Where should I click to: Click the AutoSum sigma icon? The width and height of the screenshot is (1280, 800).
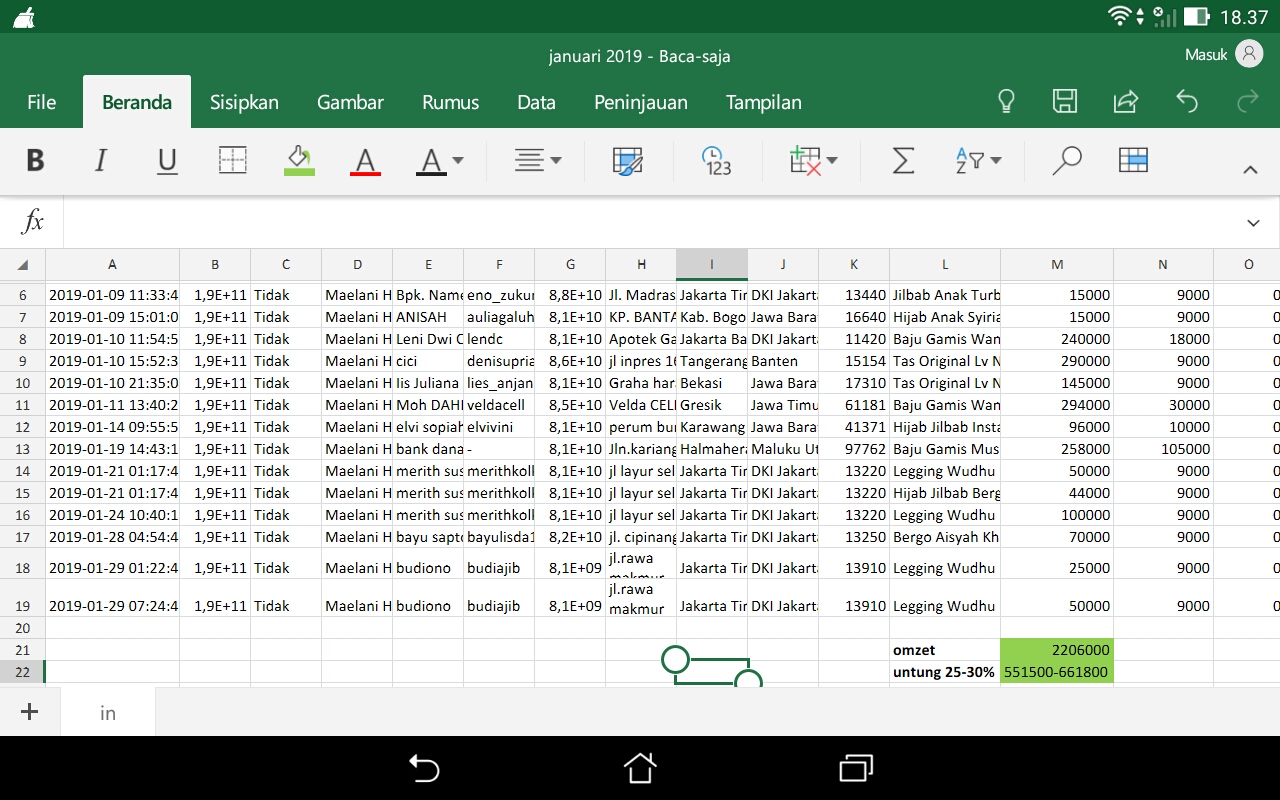(903, 160)
